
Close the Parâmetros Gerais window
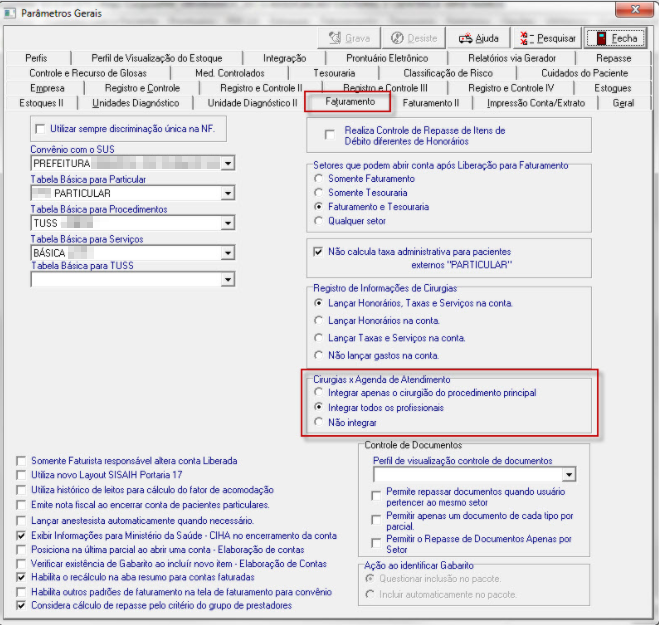coord(635,9)
